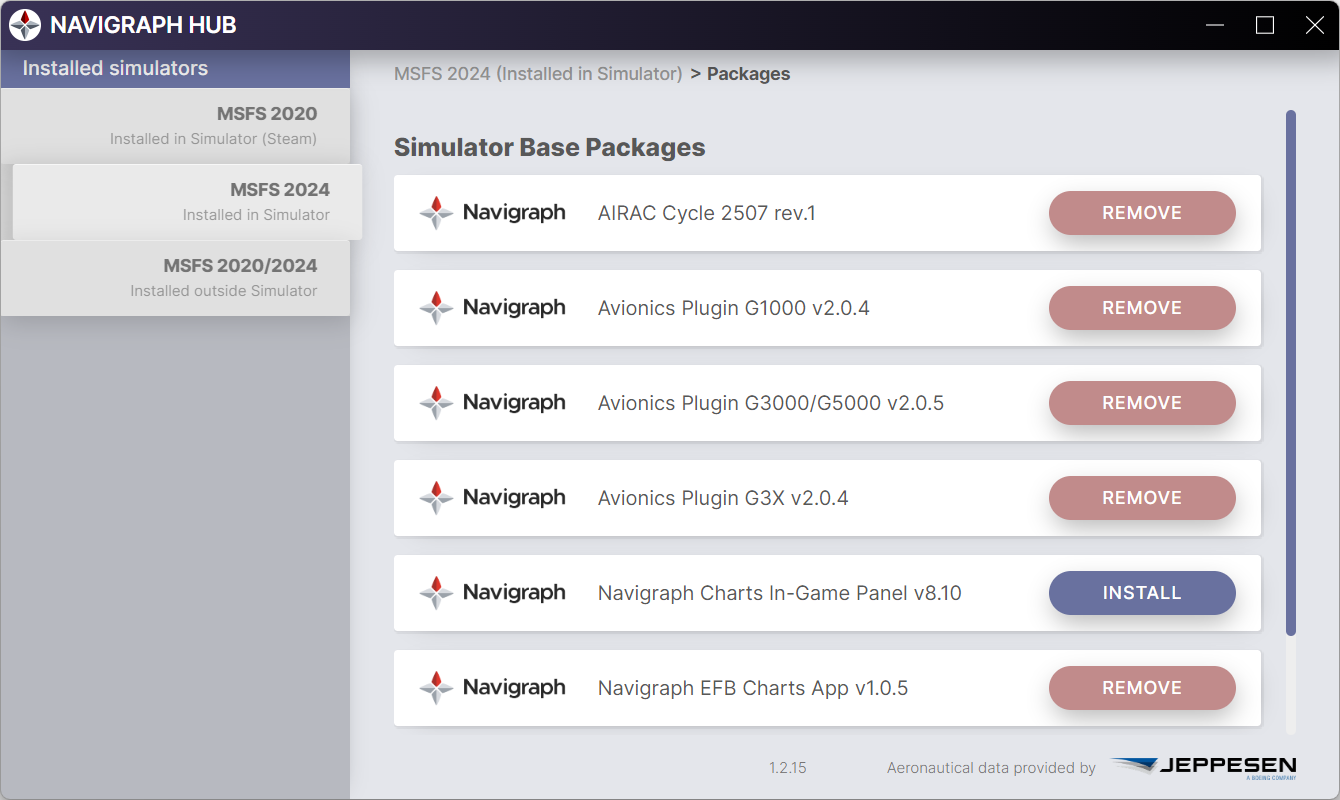Click 'Avionics Plugin G3X v2.0.4' label
Viewport: 1340px width, 800px height.
tap(723, 498)
